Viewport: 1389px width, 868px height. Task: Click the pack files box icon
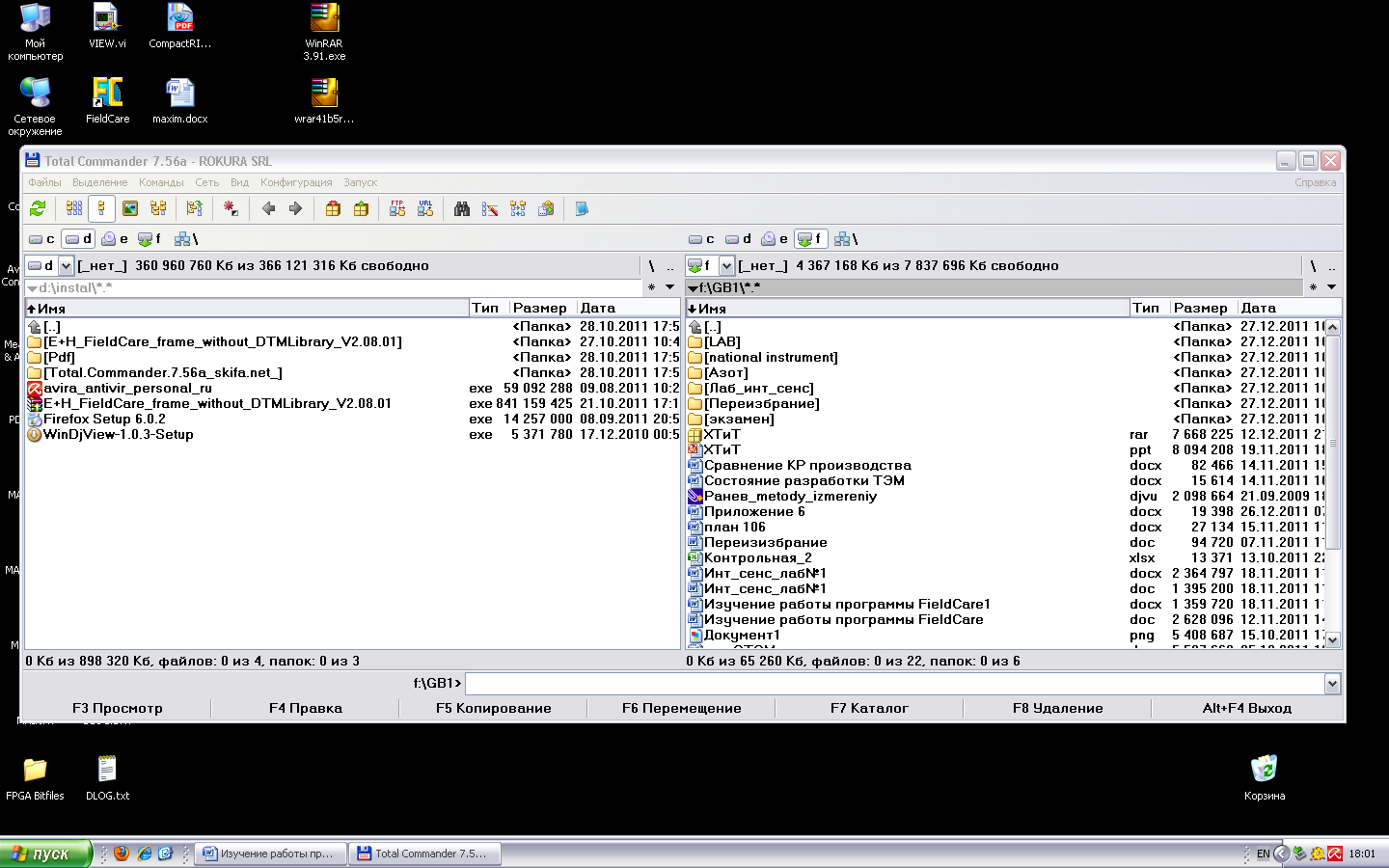(x=333, y=208)
